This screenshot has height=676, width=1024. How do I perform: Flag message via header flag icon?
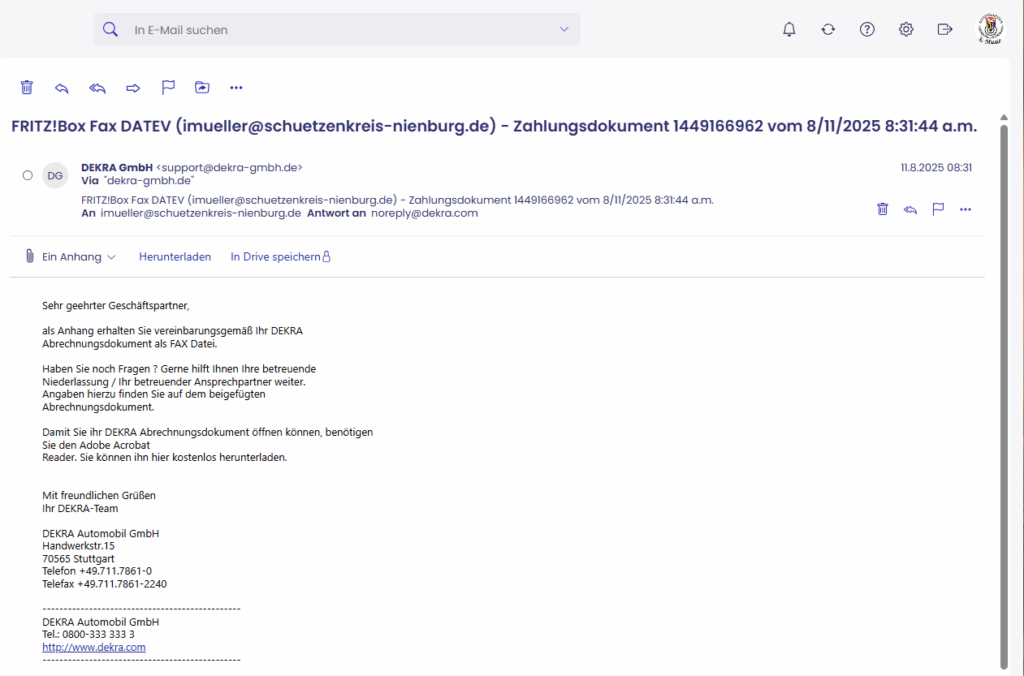[x=938, y=209]
